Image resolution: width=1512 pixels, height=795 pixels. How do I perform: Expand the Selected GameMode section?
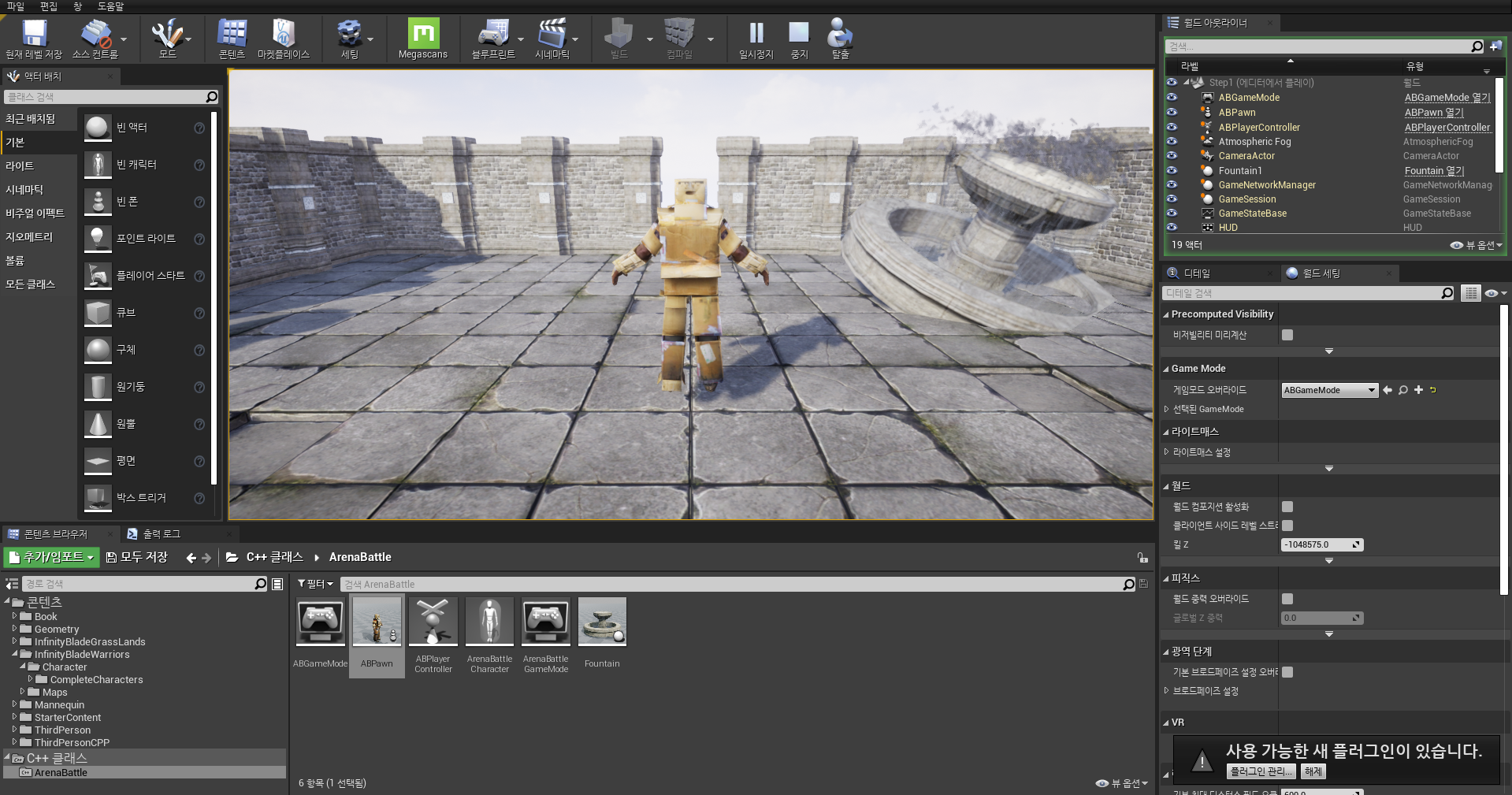tap(1167, 409)
